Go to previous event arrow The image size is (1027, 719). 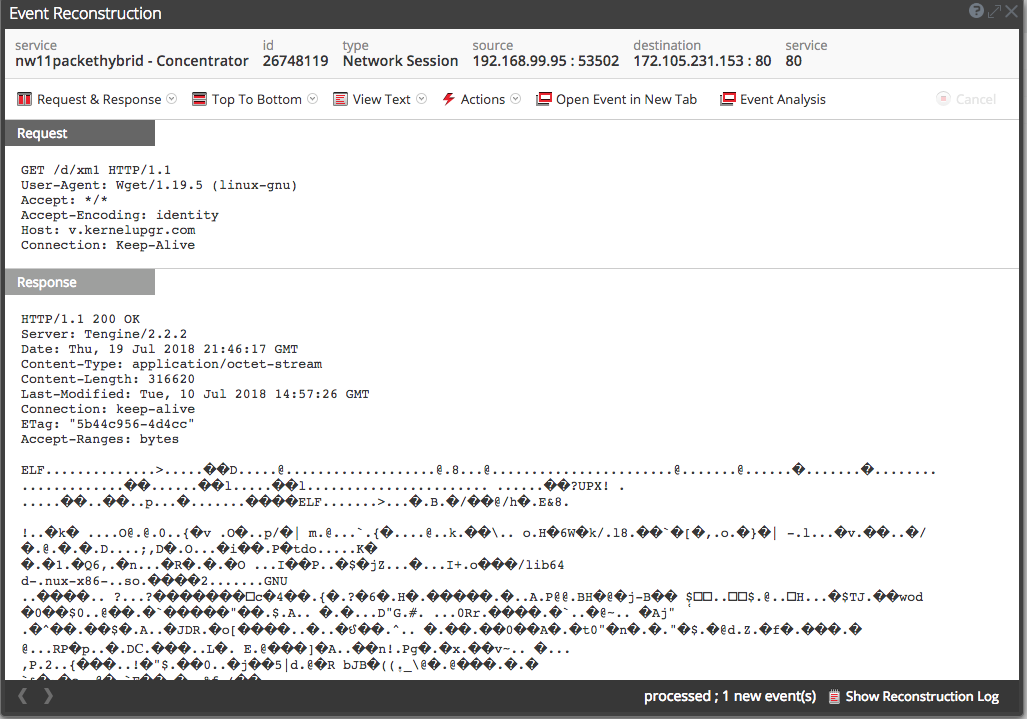pyautogui.click(x=22, y=696)
